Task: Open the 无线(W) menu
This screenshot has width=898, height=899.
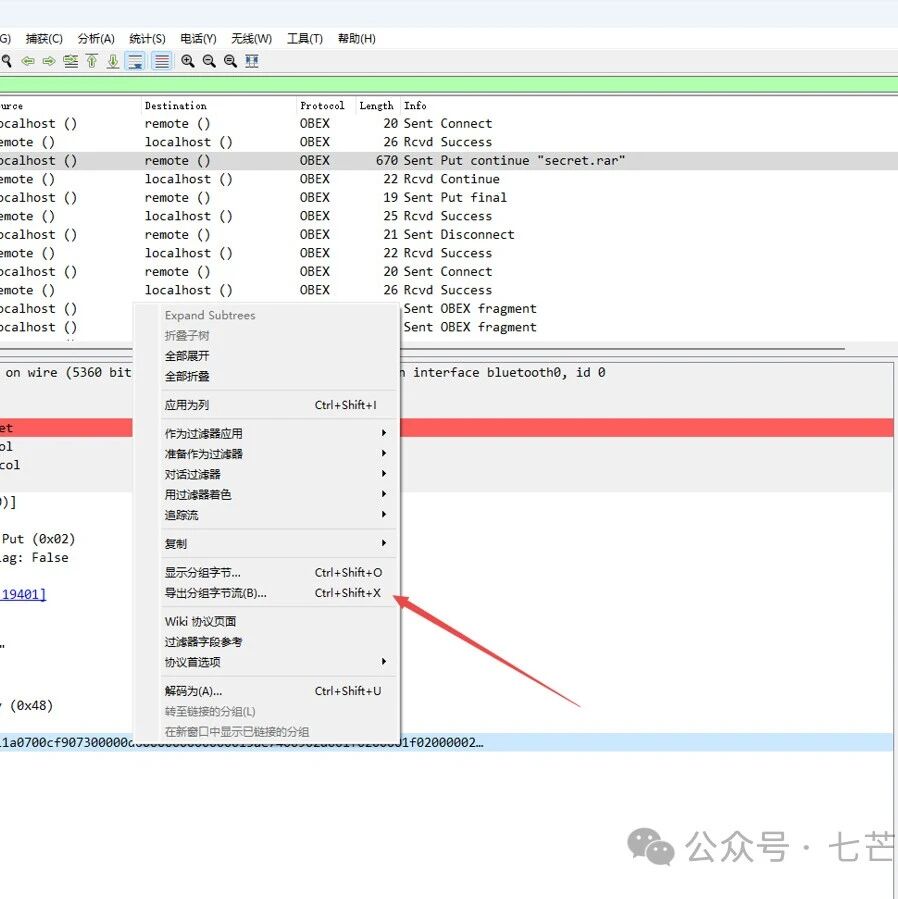Action: (251, 38)
